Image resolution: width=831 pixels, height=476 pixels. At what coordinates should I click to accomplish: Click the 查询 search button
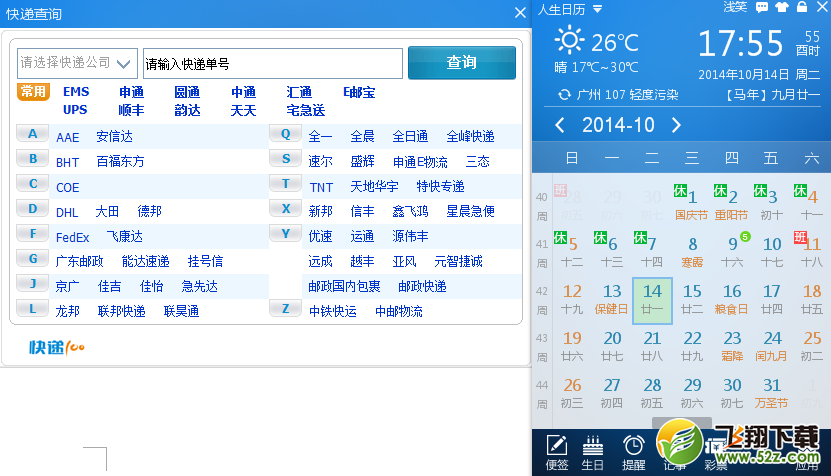(462, 63)
